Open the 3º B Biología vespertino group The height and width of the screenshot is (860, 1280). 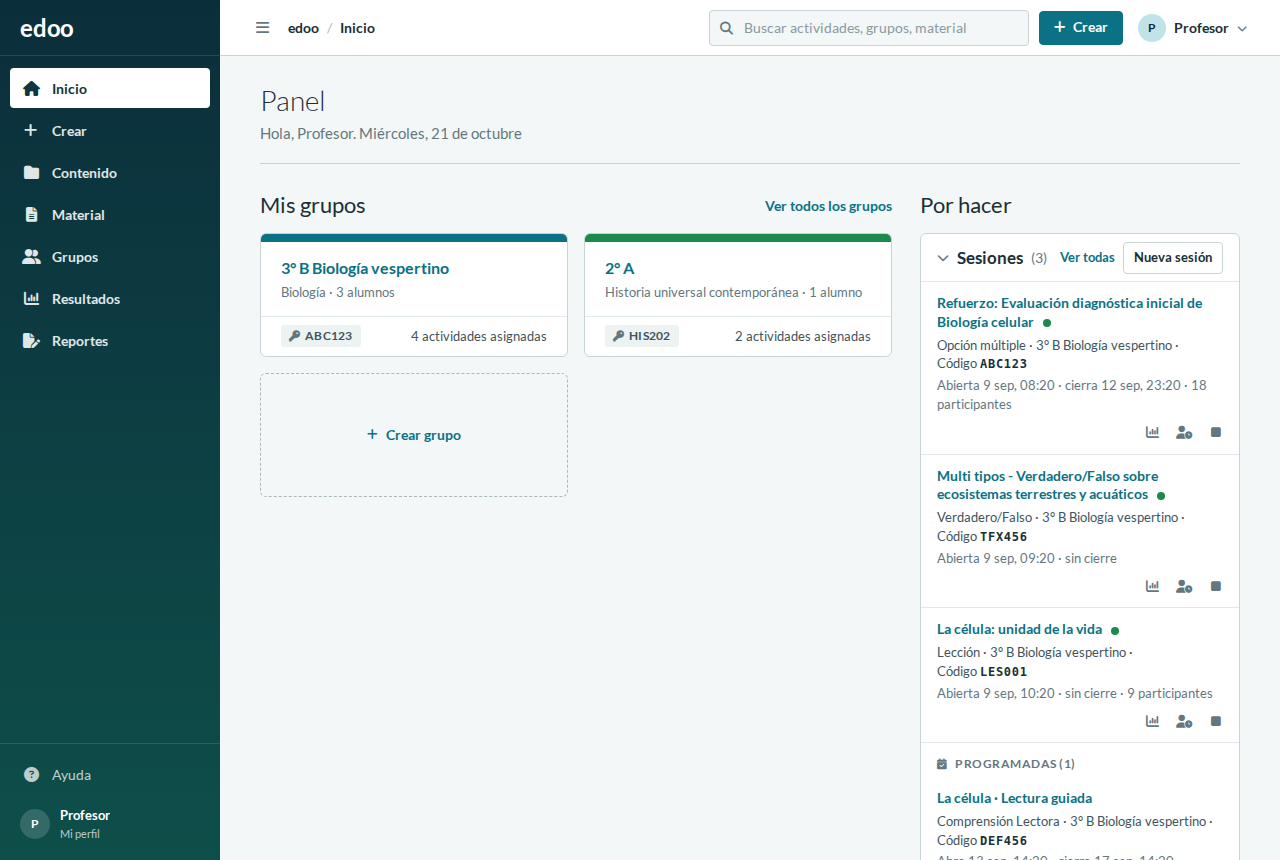pyautogui.click(x=365, y=268)
